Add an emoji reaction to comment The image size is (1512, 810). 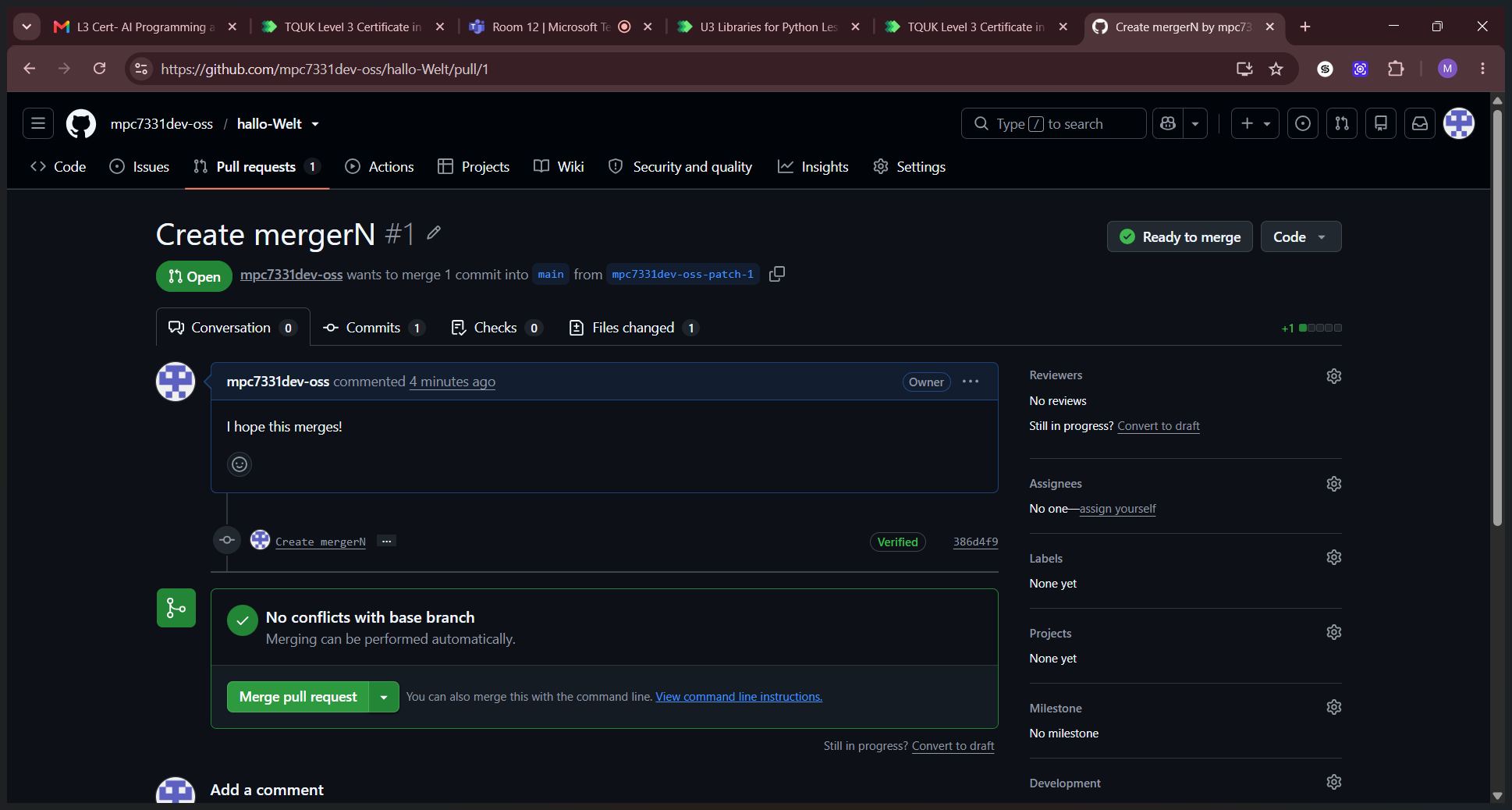pos(240,464)
